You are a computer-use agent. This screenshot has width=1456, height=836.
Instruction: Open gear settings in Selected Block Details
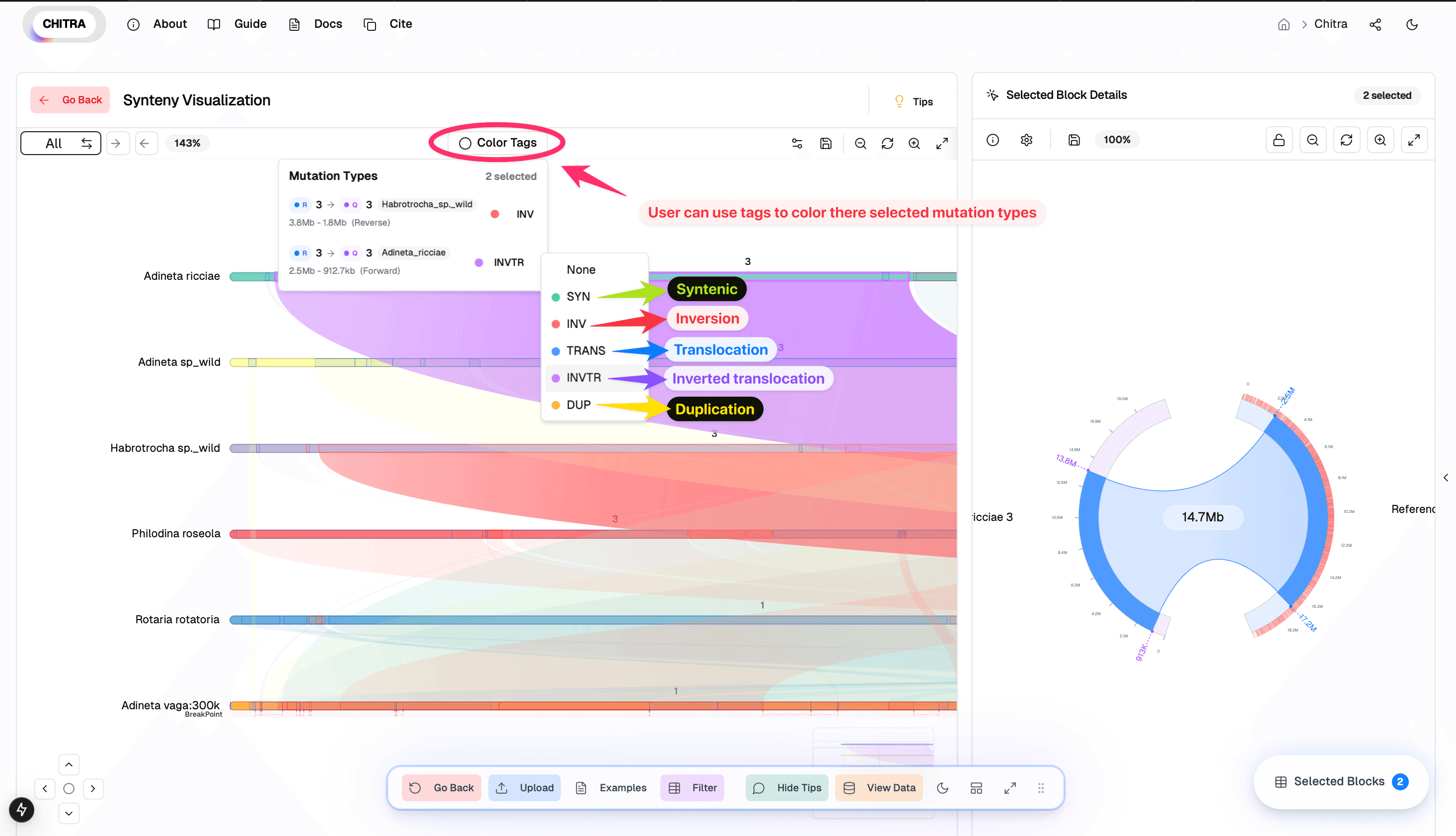[1026, 140]
